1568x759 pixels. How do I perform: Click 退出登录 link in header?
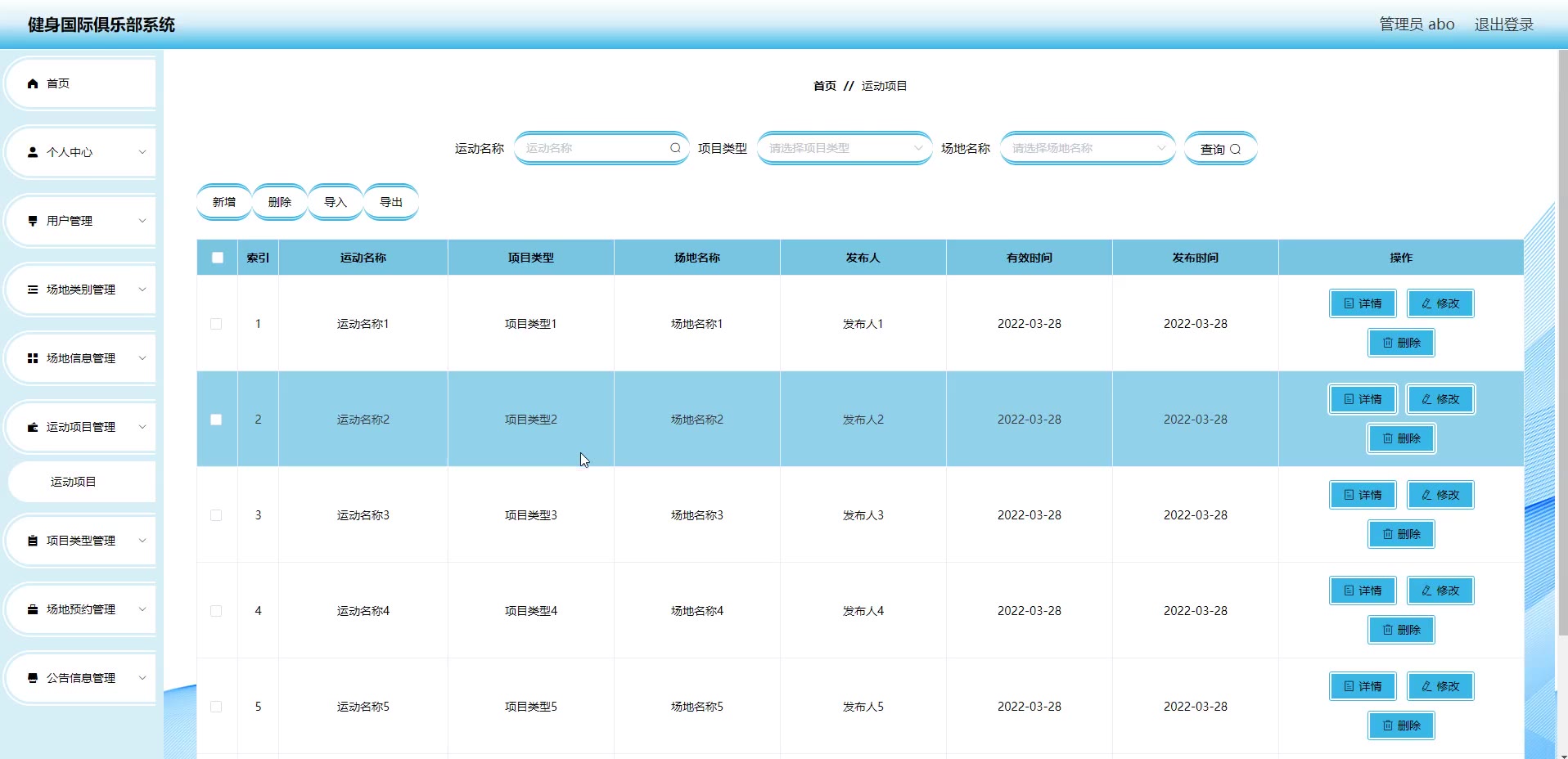click(x=1504, y=25)
